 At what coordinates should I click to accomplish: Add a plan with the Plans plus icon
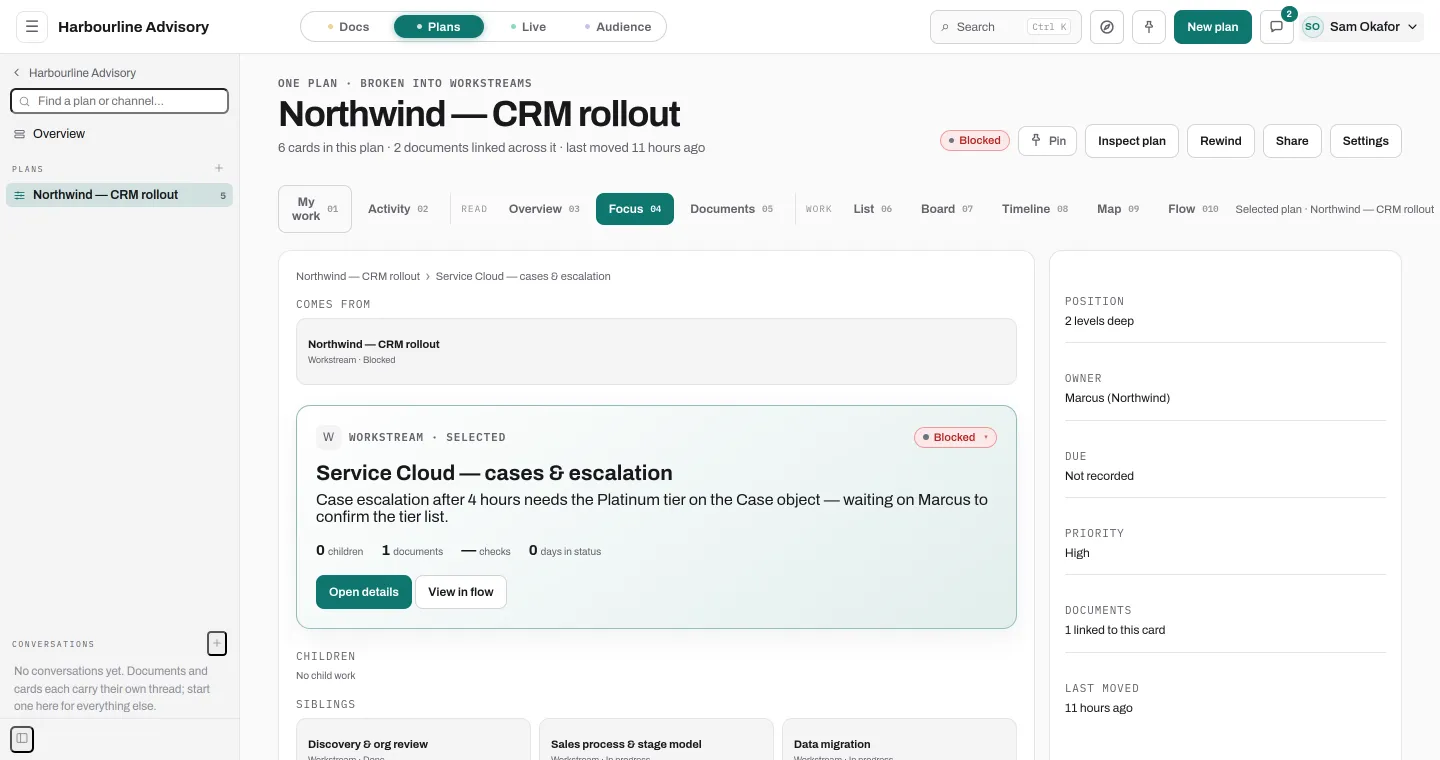[219, 169]
